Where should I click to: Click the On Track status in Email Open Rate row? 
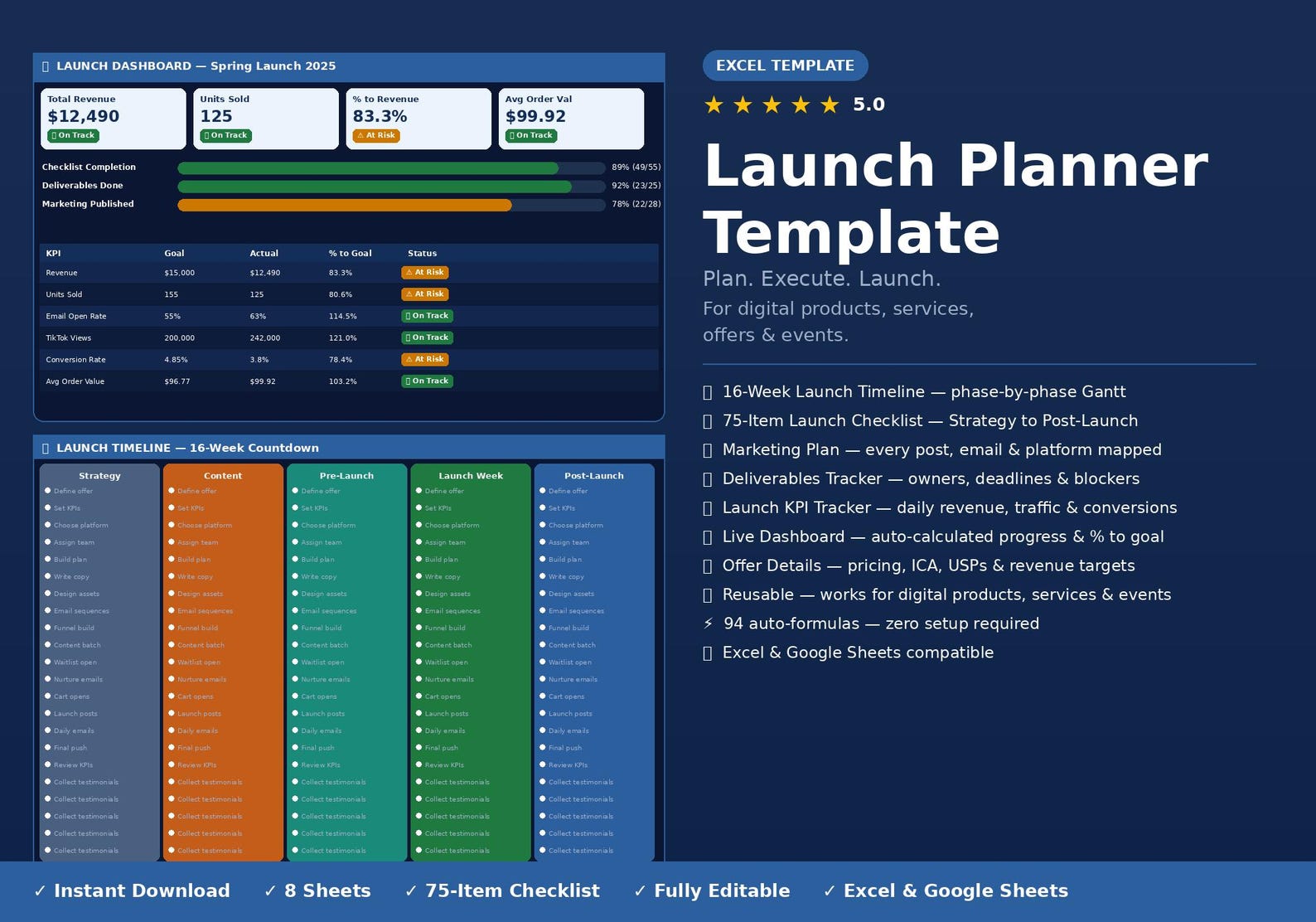428,316
